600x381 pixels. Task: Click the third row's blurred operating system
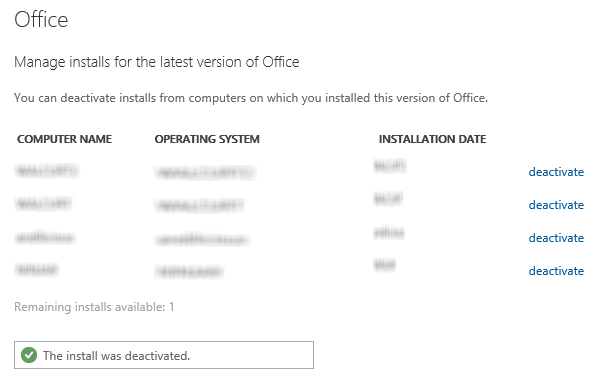(202, 240)
